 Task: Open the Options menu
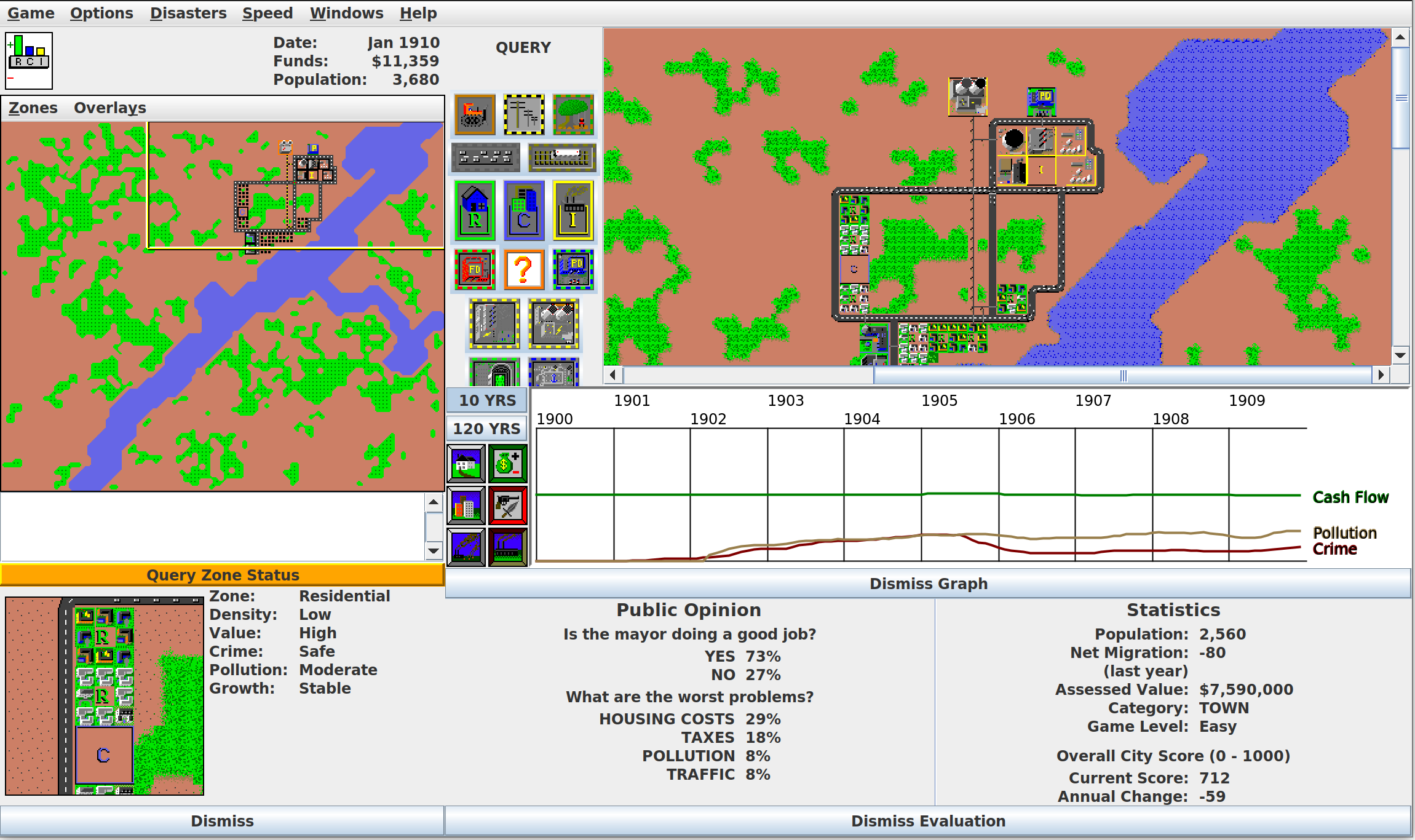point(101,13)
